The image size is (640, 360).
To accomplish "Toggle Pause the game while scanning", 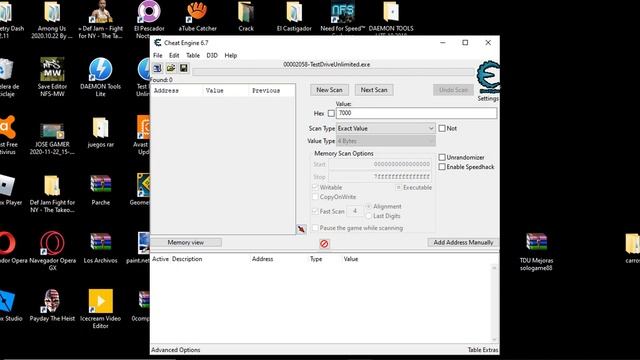I will tap(315, 228).
